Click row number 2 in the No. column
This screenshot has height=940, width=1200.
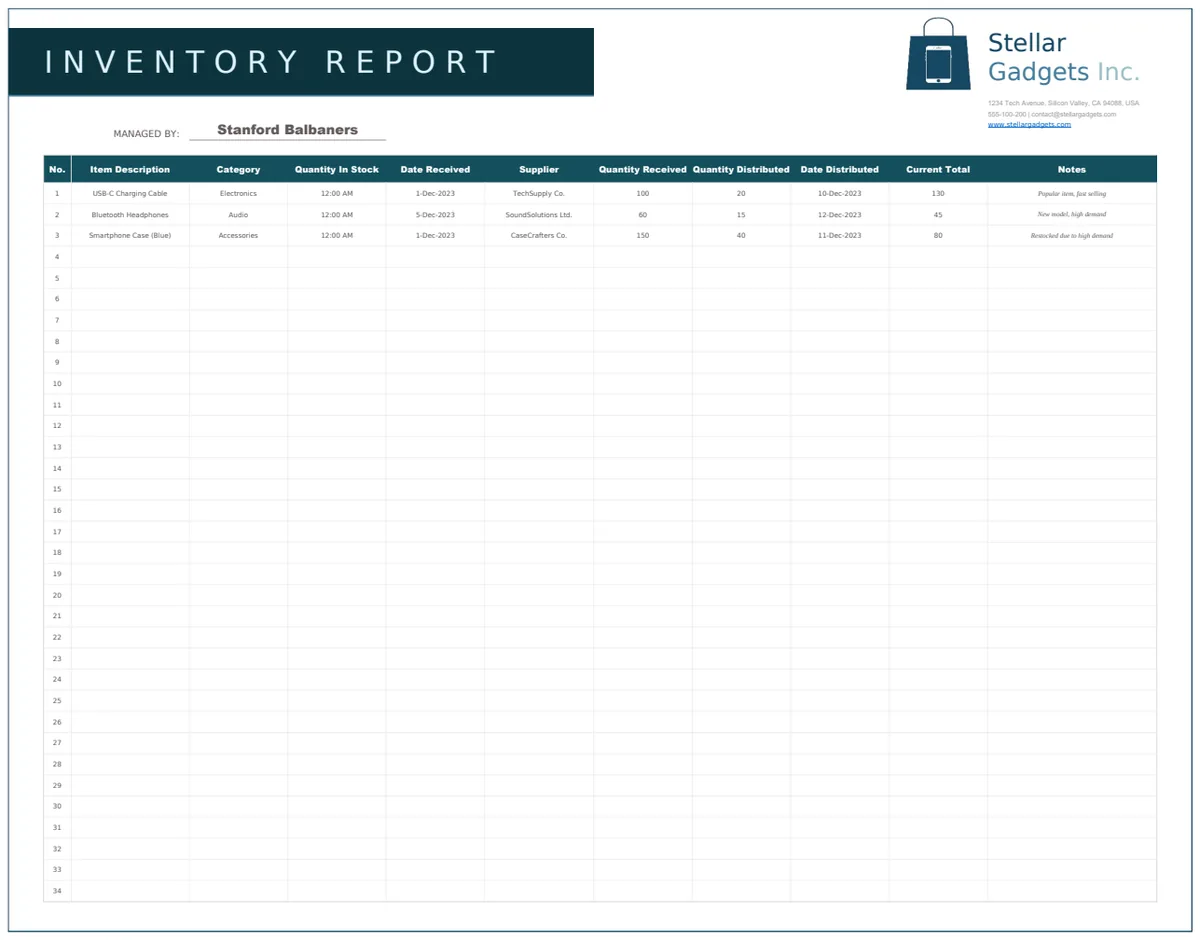tap(57, 215)
